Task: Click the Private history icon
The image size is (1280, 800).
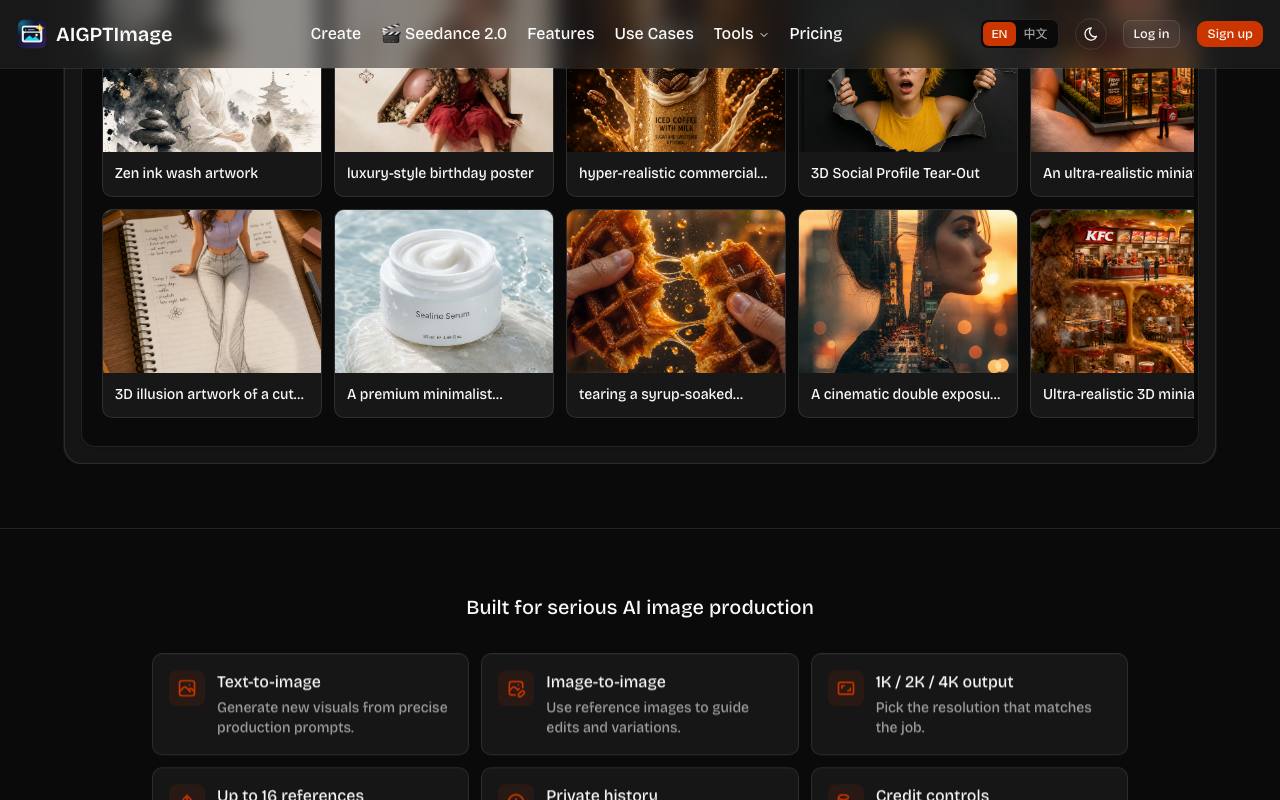Action: click(516, 793)
